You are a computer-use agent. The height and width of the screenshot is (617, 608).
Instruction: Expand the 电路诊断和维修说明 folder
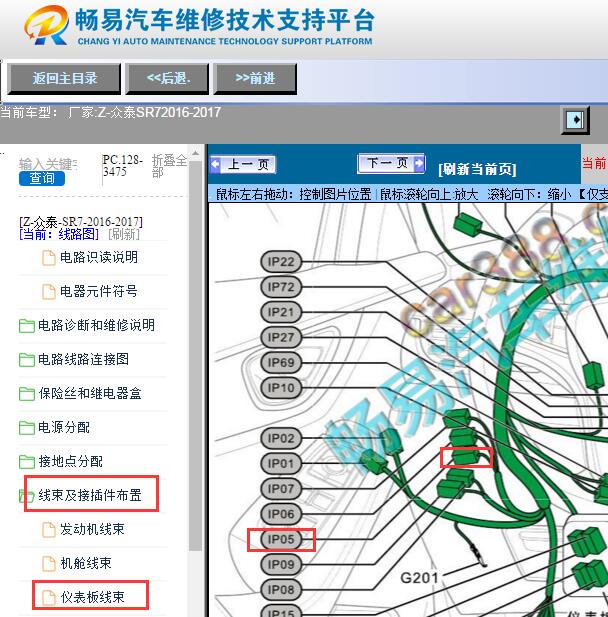96,325
